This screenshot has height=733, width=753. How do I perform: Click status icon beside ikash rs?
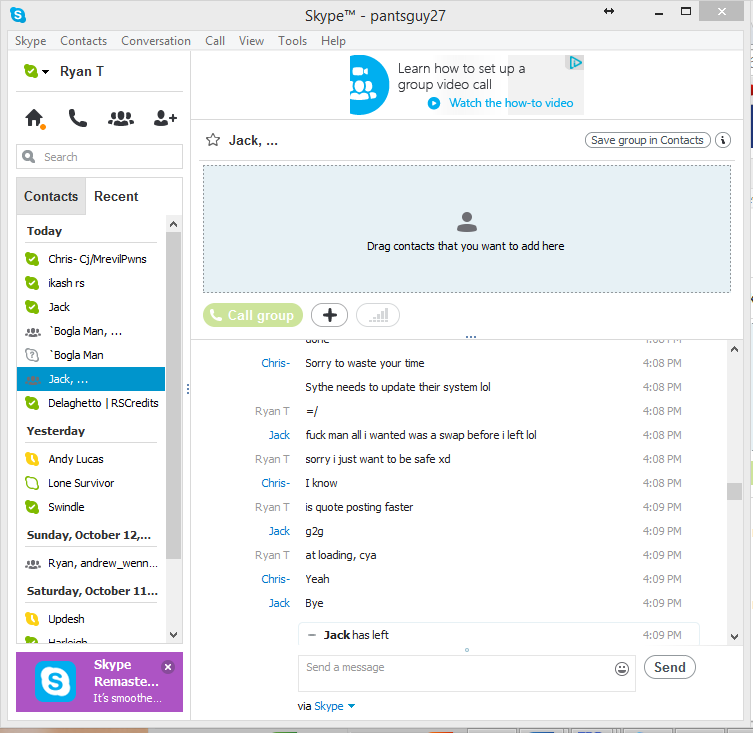(x=32, y=283)
